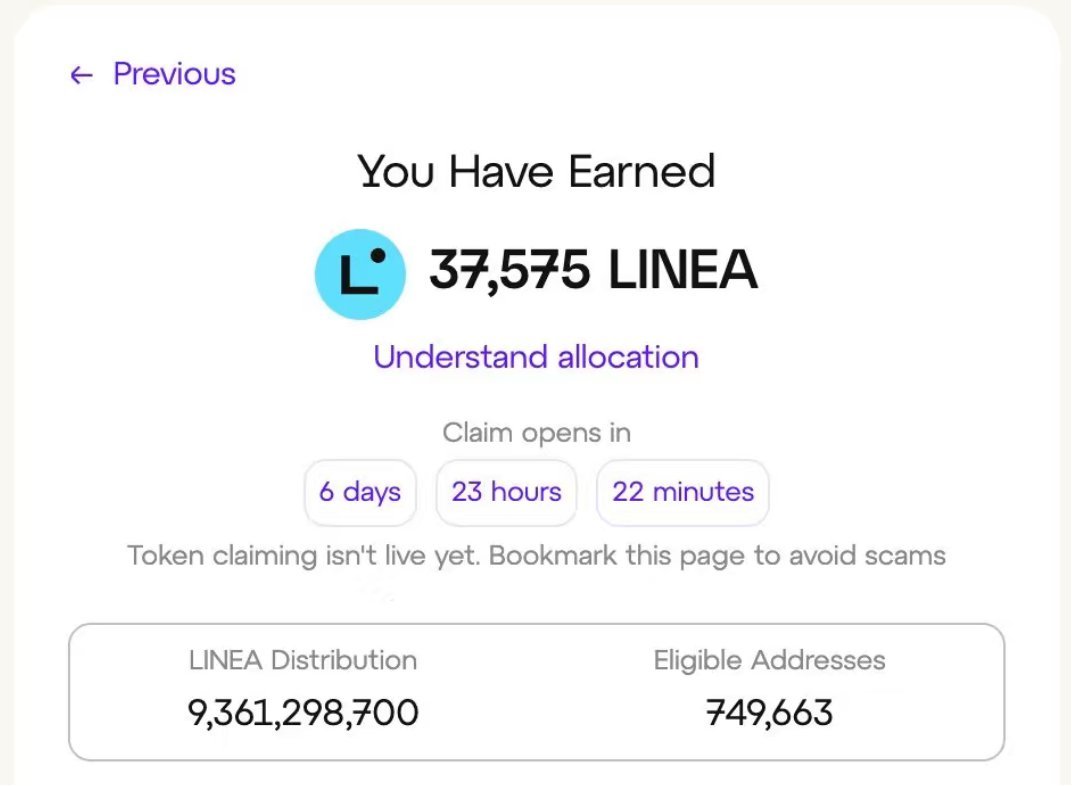1072x786 pixels.
Task: Select the You Have Earned heading
Action: click(x=537, y=171)
